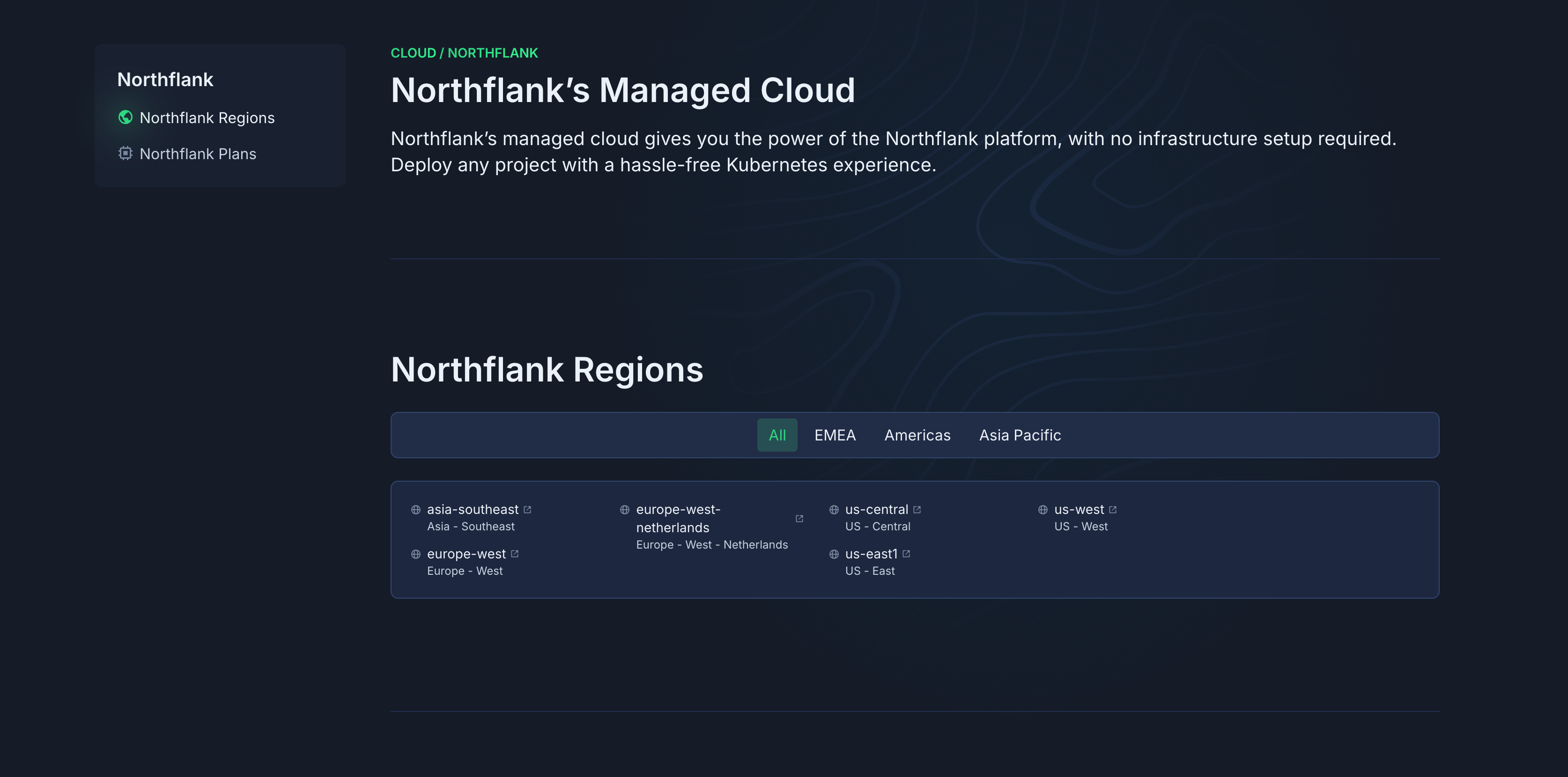Click the Northflank's Managed Cloud page title
This screenshot has height=777, width=1568.
623,91
